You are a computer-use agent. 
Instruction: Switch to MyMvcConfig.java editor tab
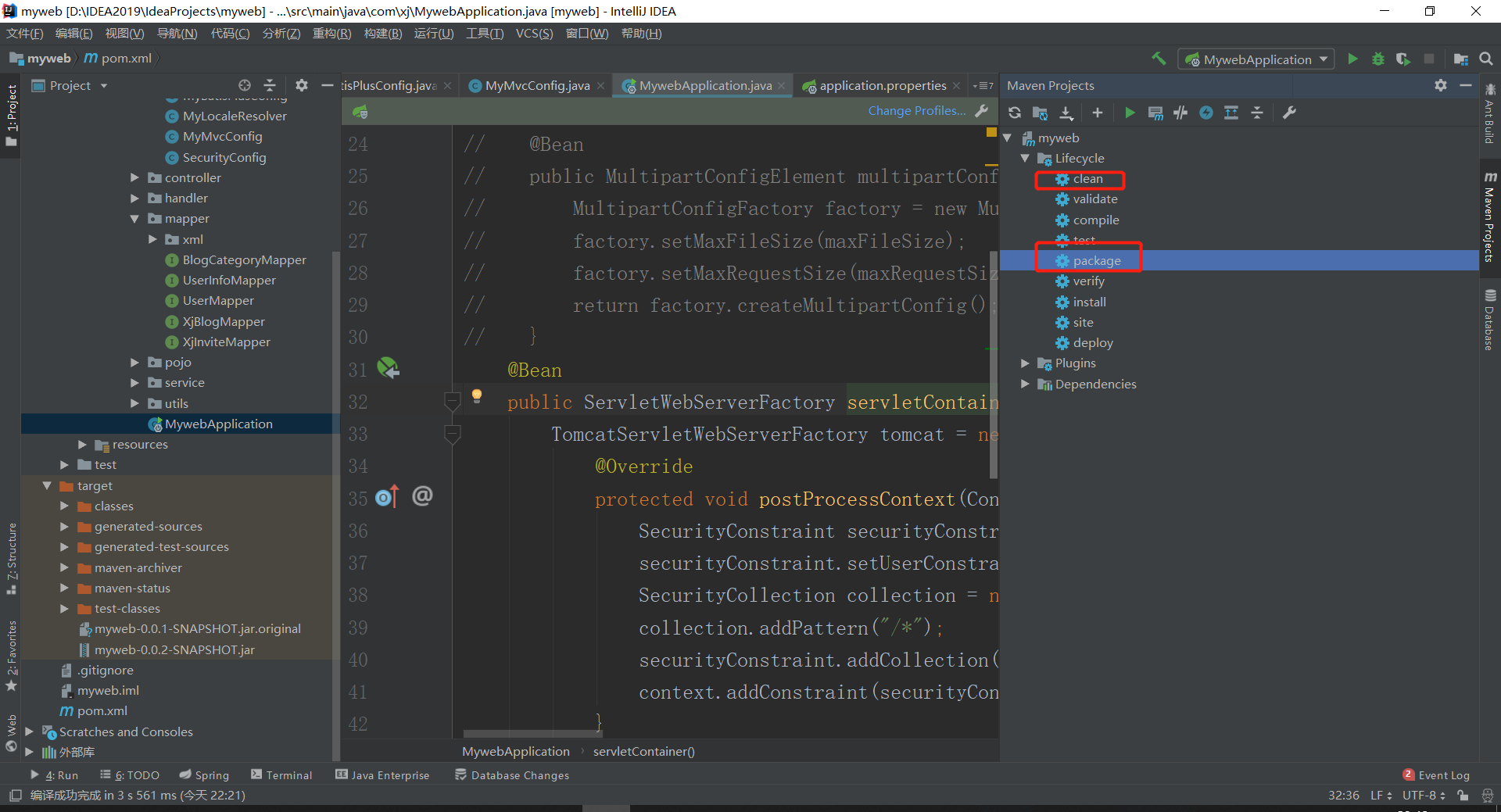point(537,86)
